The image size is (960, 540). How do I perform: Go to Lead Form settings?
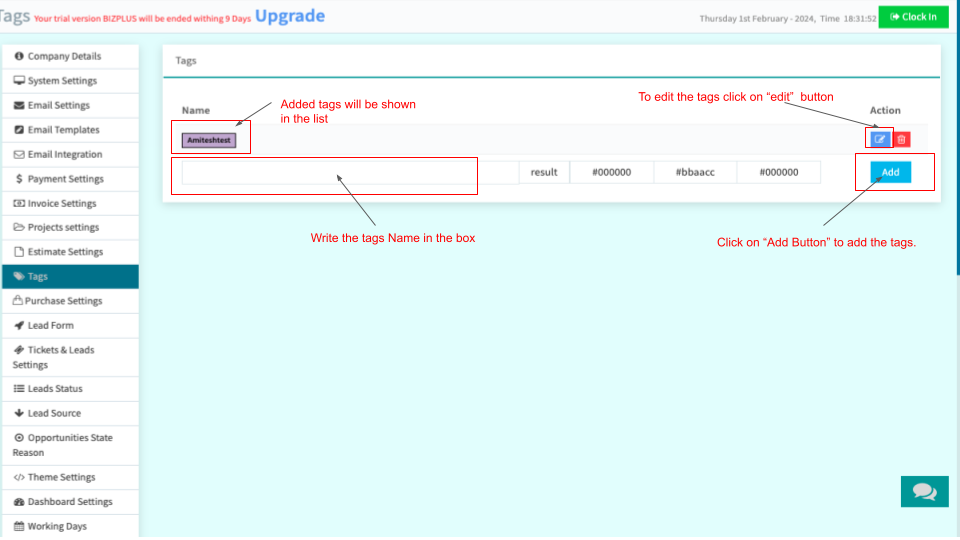click(x=50, y=326)
